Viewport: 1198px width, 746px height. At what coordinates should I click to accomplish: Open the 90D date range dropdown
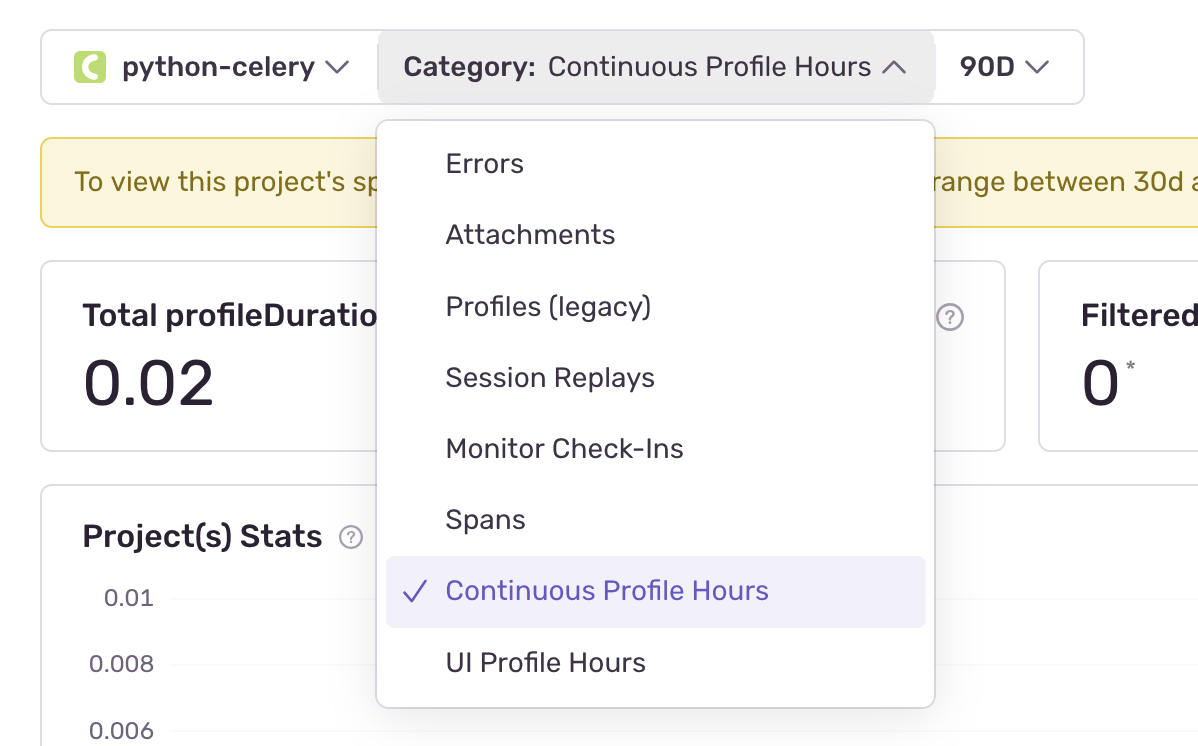[1003, 67]
